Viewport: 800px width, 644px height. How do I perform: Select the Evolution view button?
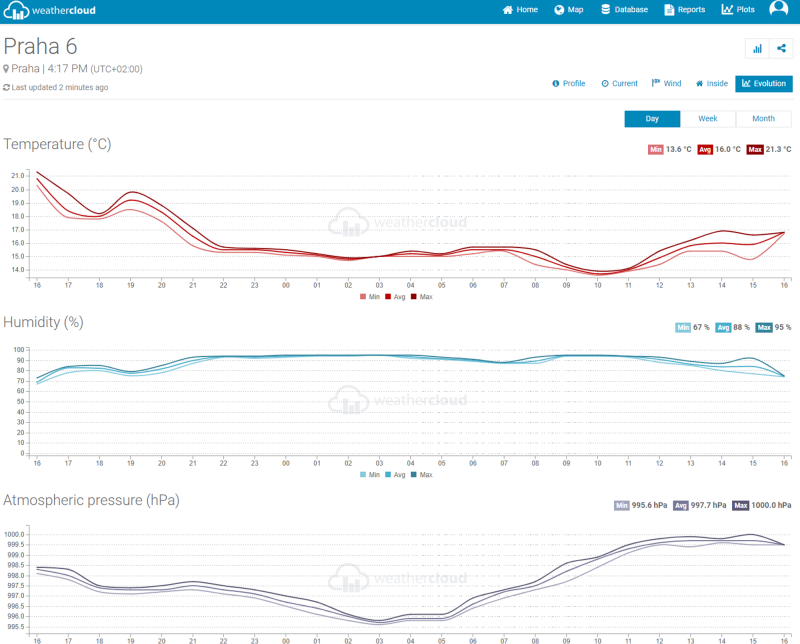pyautogui.click(x=764, y=84)
